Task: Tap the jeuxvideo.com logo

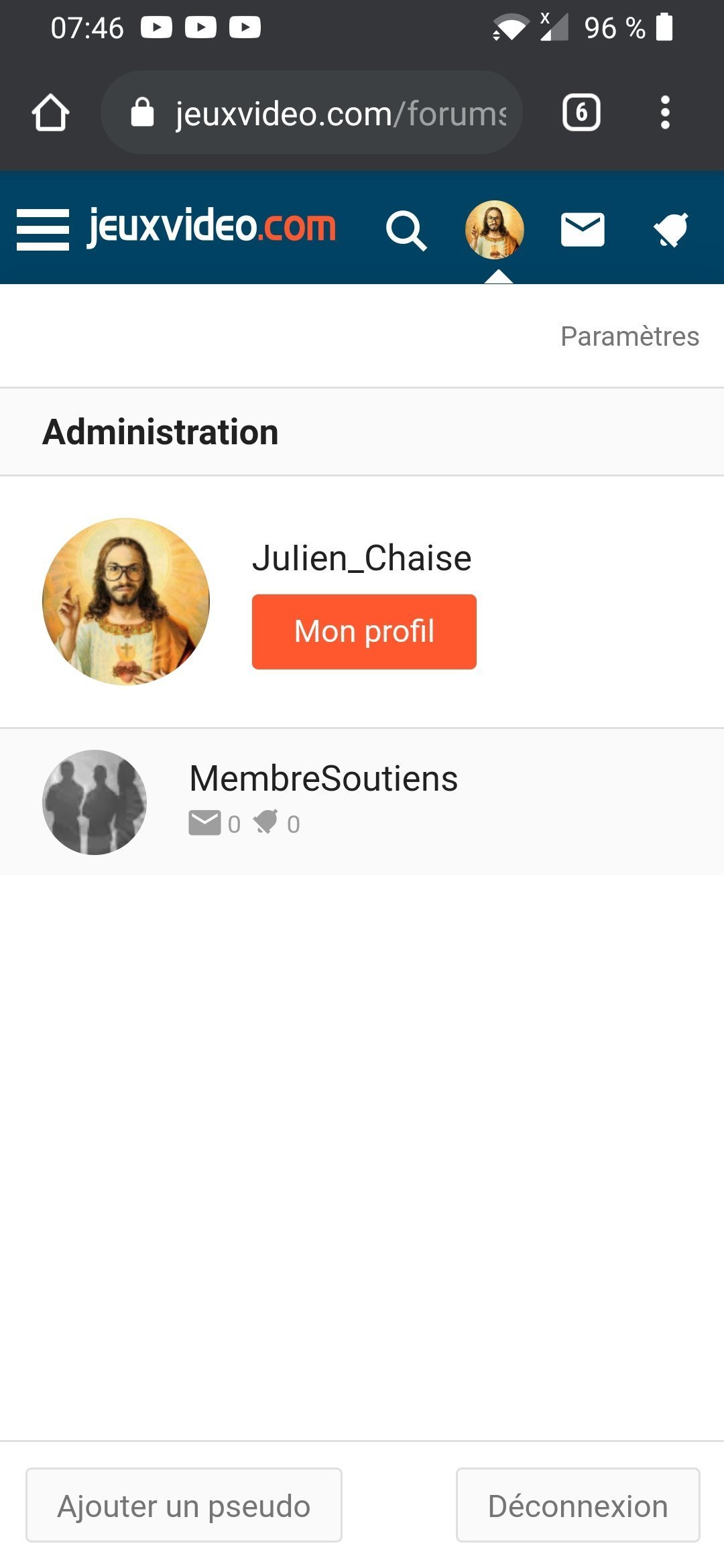Action: (x=212, y=226)
